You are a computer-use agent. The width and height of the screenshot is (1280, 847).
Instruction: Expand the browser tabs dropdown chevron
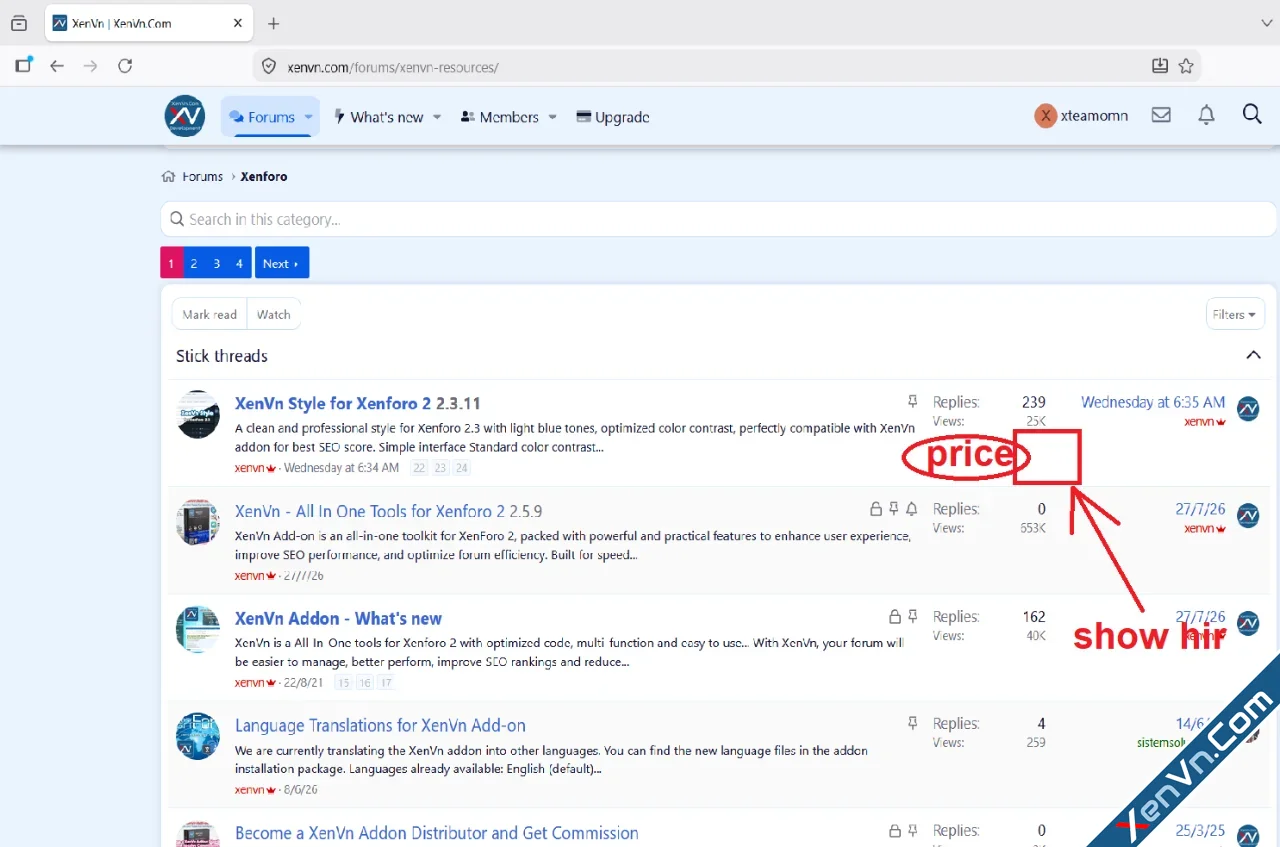coord(1266,23)
